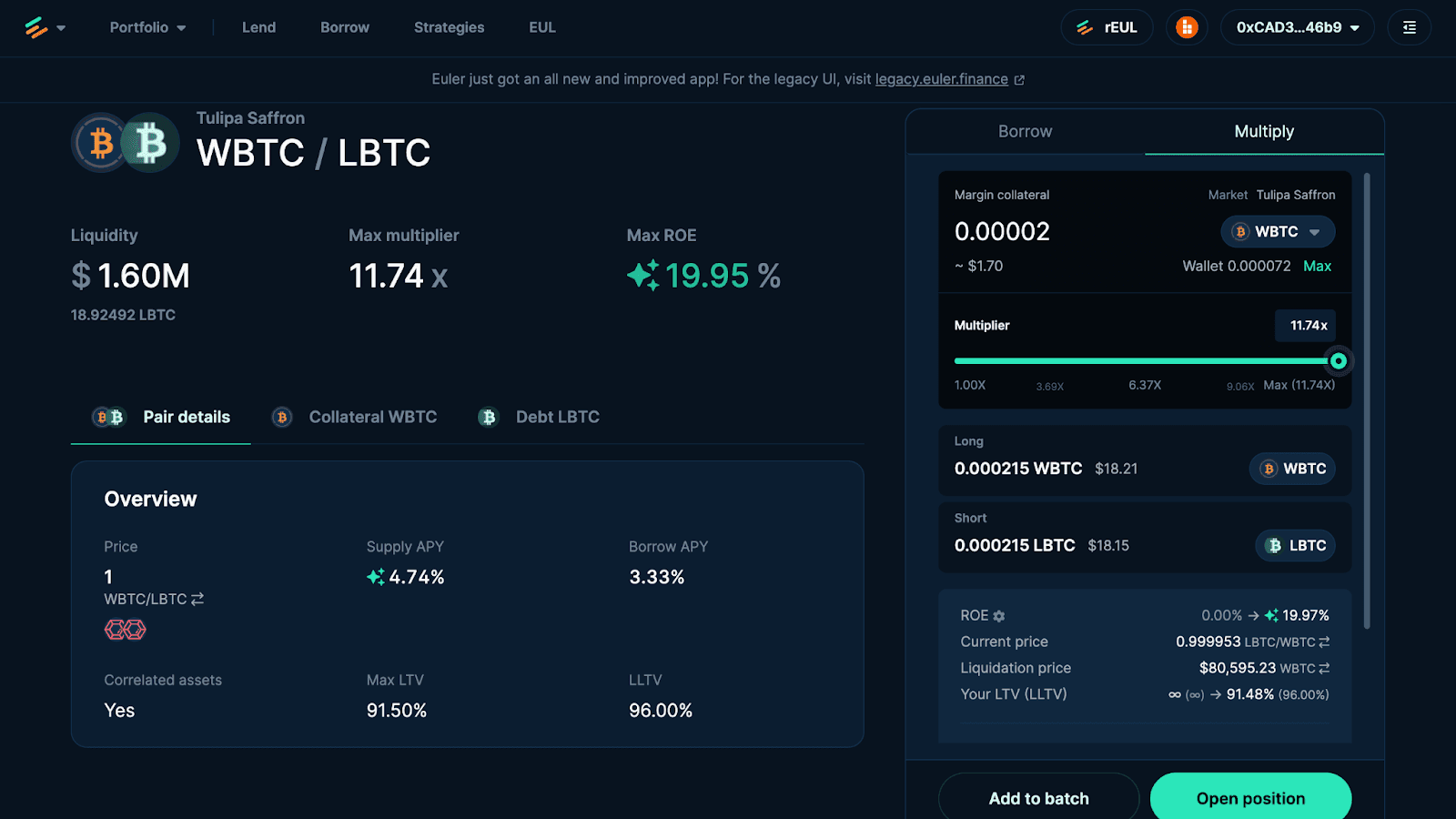Toggle current price LBTC/WBTC direction
Screen dimensions: 1456x819
1324,642
